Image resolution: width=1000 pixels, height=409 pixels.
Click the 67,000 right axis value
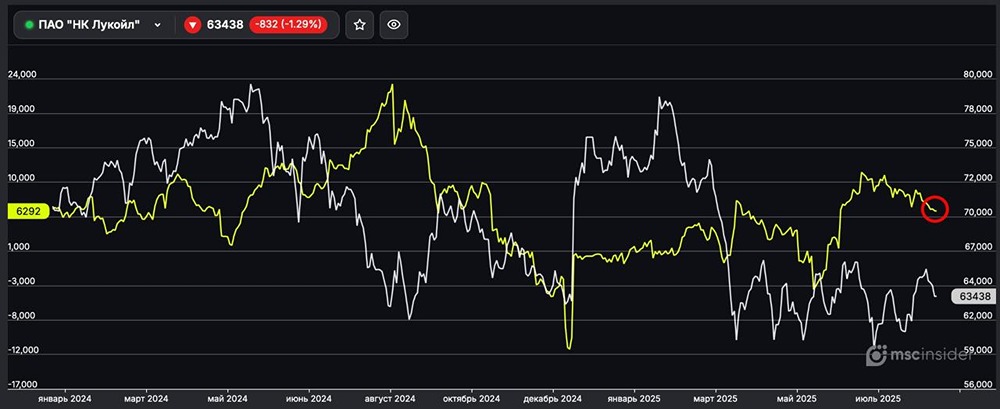(x=977, y=247)
